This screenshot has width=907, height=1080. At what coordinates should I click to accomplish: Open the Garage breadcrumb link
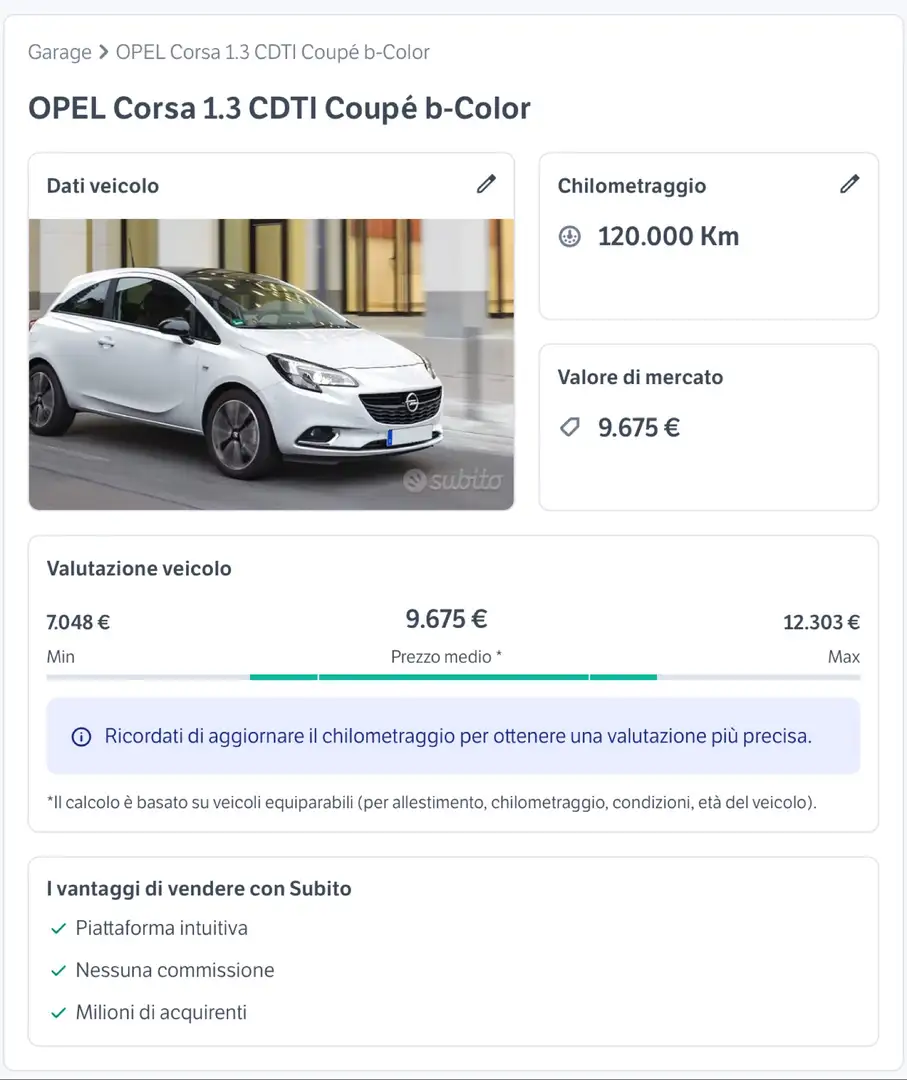(x=60, y=52)
